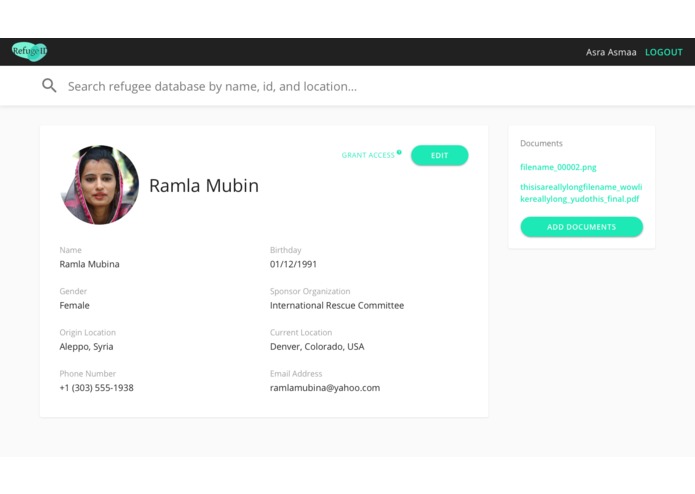Click the RefugeID heart logo

(x=29, y=51)
